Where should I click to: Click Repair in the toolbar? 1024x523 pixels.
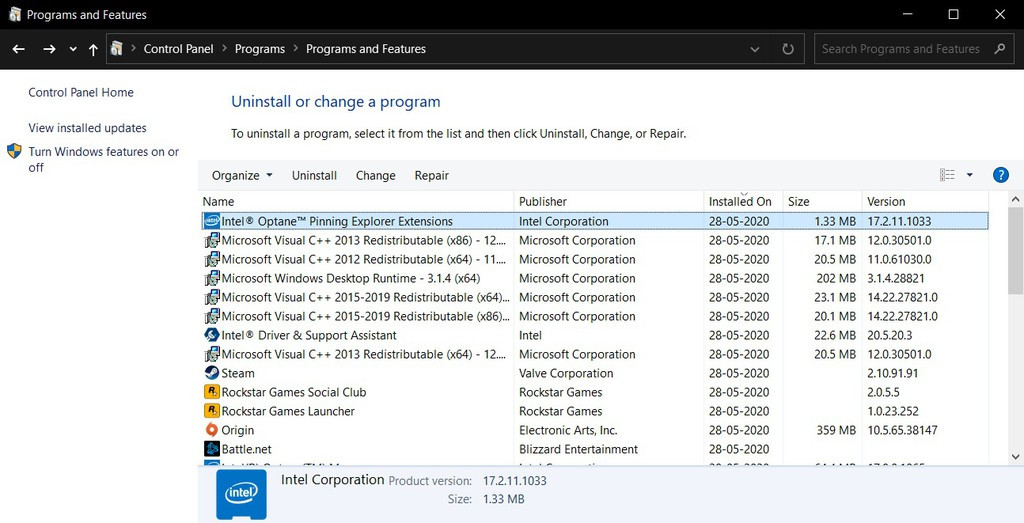(431, 175)
